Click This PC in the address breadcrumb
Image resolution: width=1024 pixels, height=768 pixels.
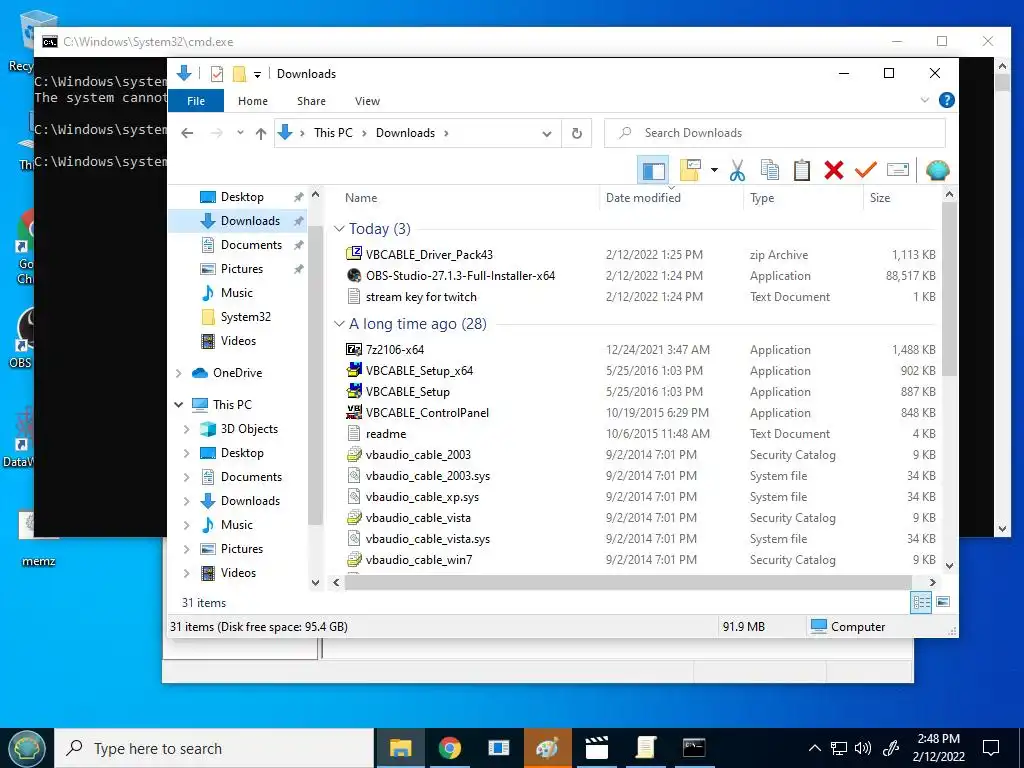(333, 133)
